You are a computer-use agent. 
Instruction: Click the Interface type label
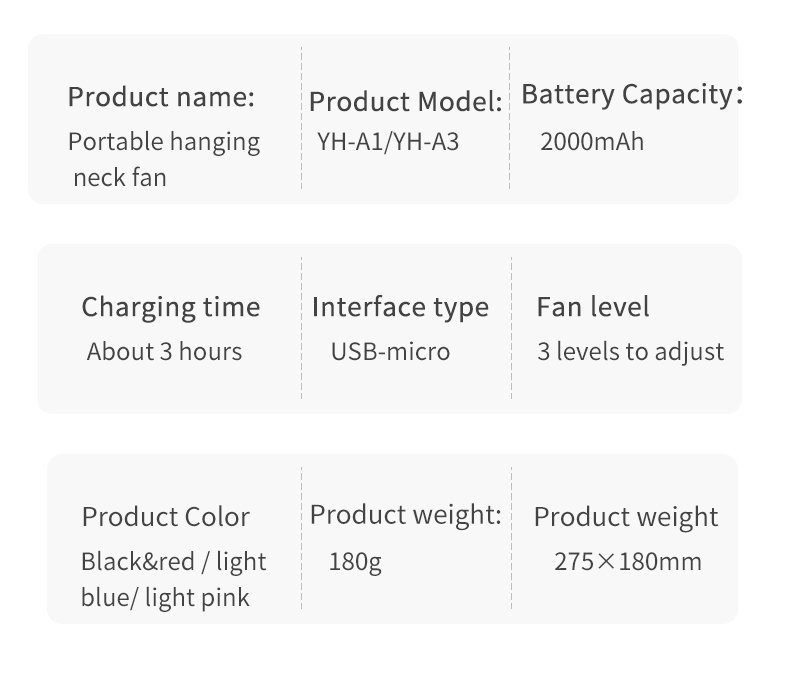401,307
